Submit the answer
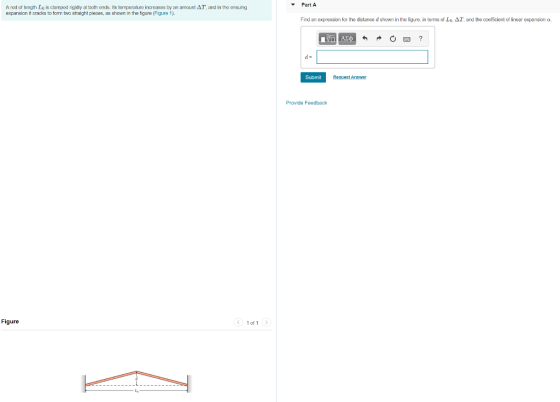Viewport: 560px width, 402px height. (x=313, y=77)
